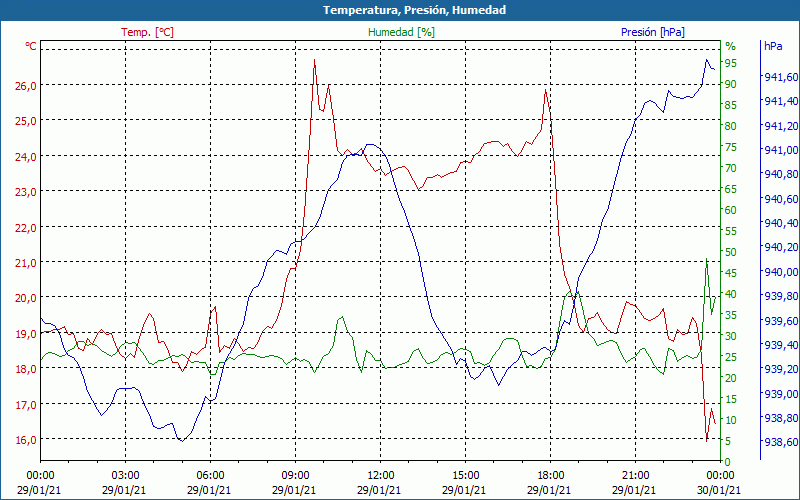
Task: Click the '06:00' time axis label
Action: tap(210, 476)
